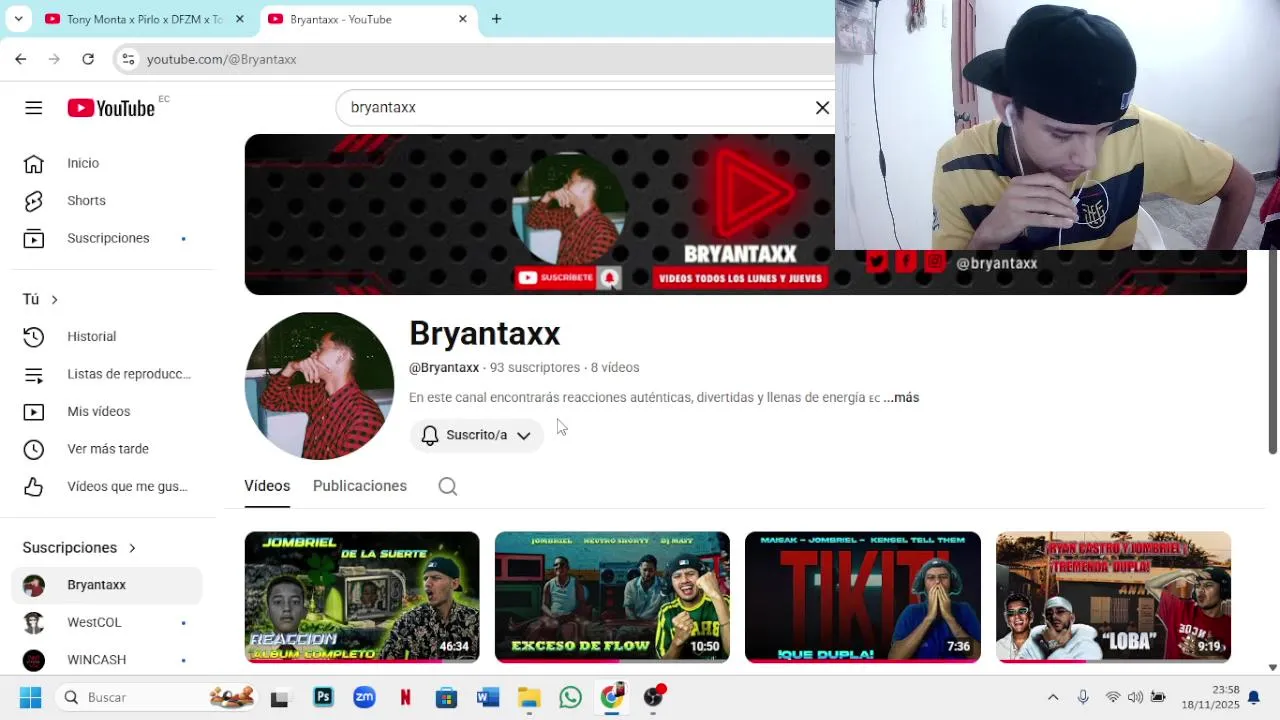Open the recording app in taskbar
Viewport: 1280px width, 720px height.
tap(653, 697)
